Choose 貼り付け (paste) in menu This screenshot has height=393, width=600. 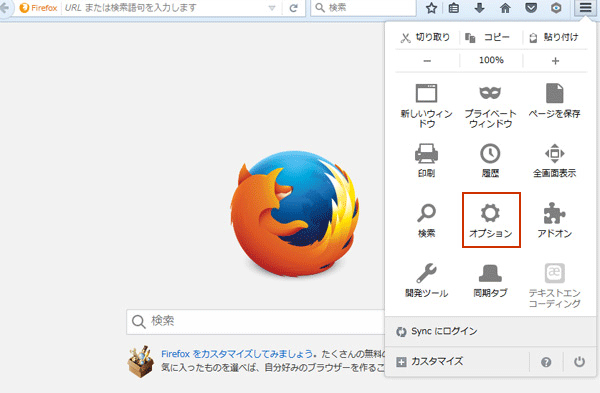(554, 37)
